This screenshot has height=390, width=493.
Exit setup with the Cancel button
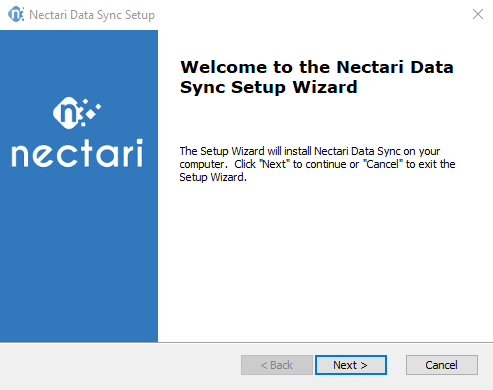click(x=441, y=365)
